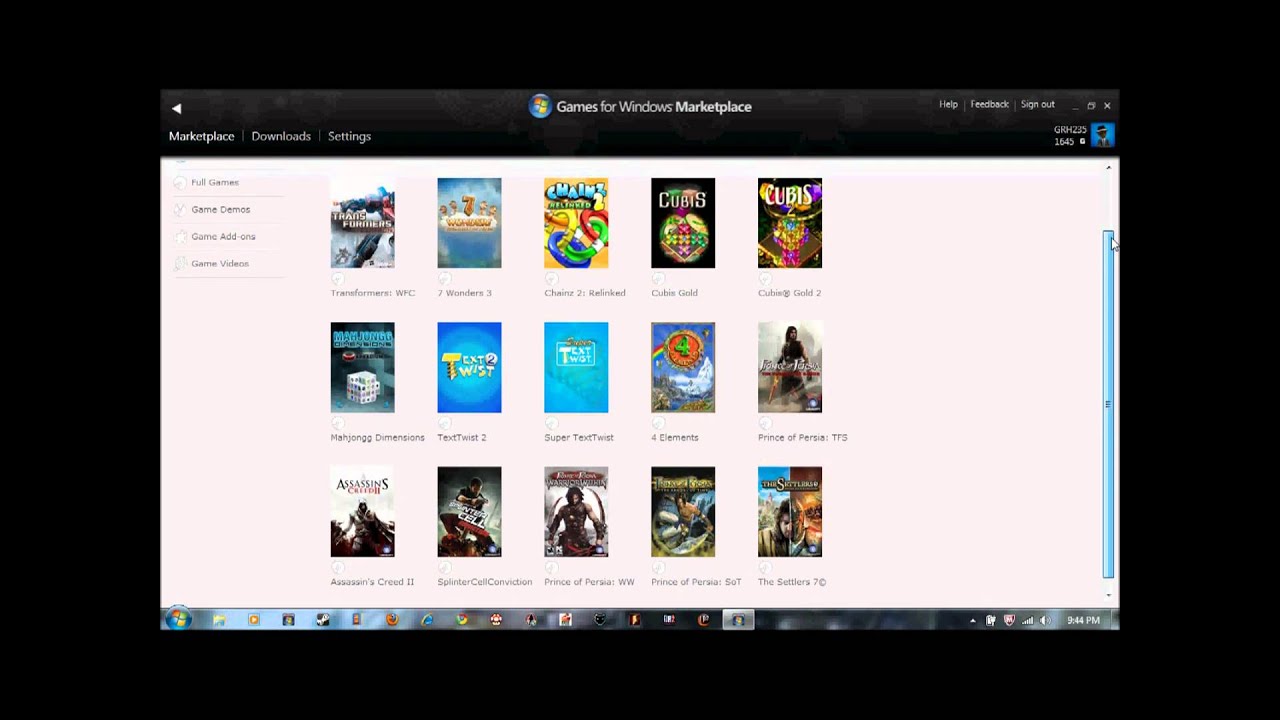Filter by Game Add-ons
Image resolution: width=1280 pixels, height=720 pixels.
223,236
